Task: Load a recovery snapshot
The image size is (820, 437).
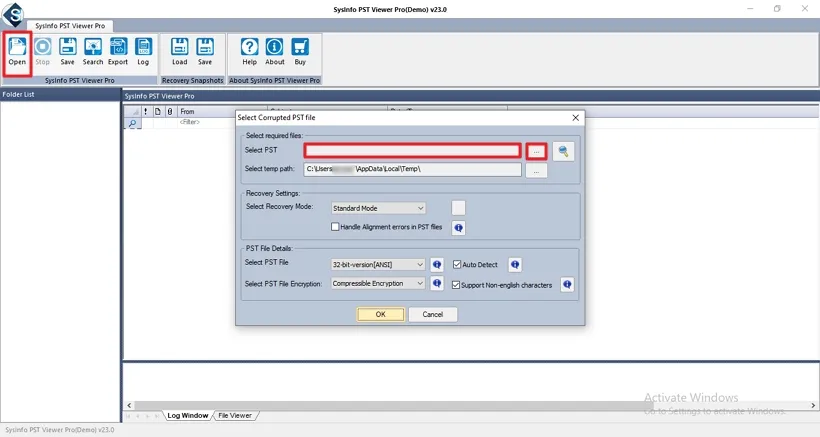Action: click(x=179, y=50)
